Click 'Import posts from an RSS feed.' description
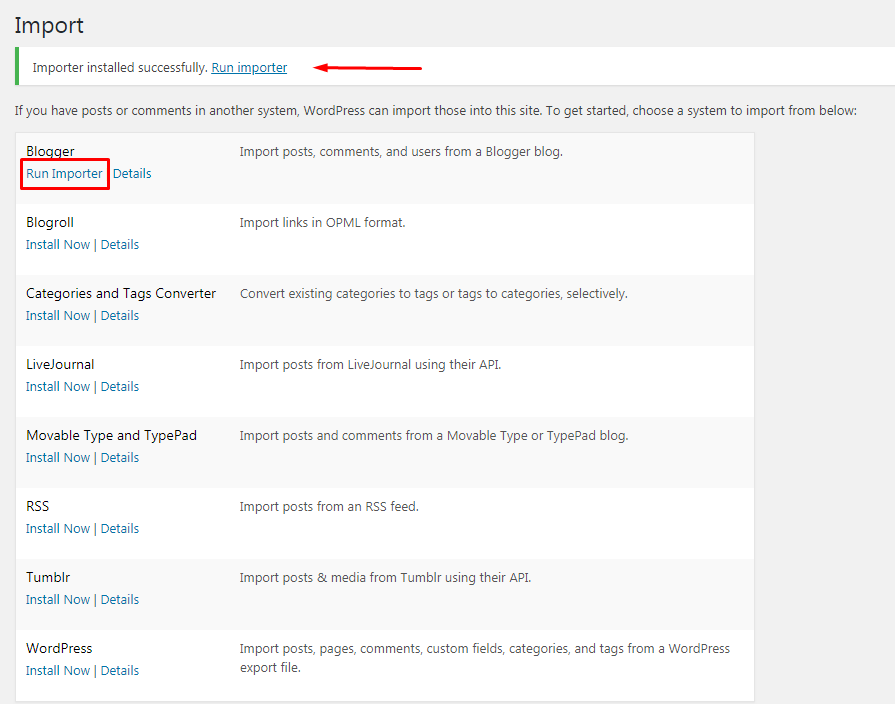Screen dimensions: 895x704 [x=329, y=506]
